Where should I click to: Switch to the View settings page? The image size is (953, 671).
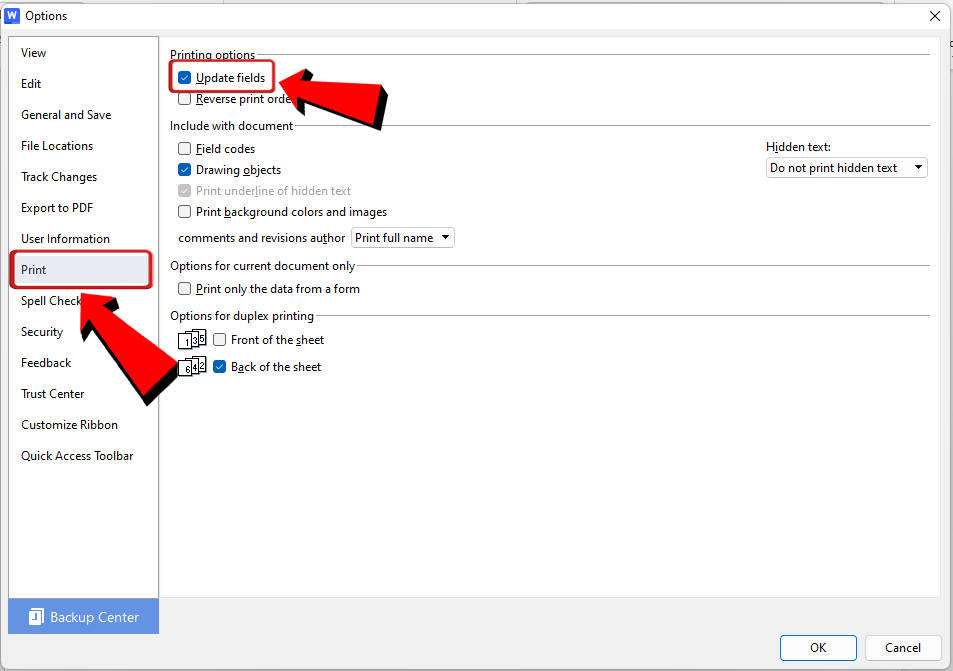pos(33,52)
